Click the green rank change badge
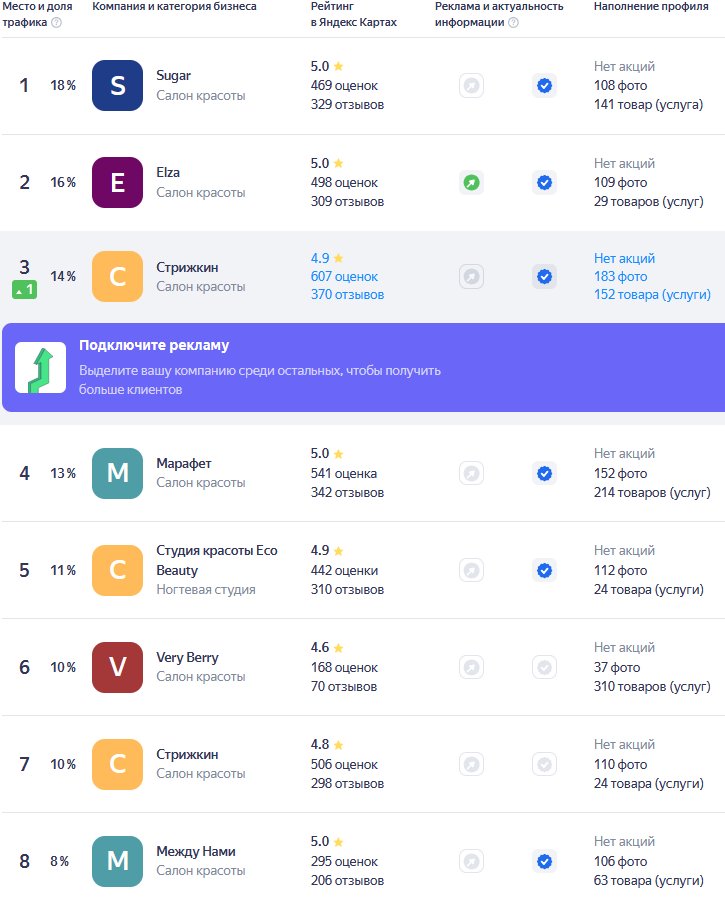Screen dimensions: 725x900 click(24, 290)
